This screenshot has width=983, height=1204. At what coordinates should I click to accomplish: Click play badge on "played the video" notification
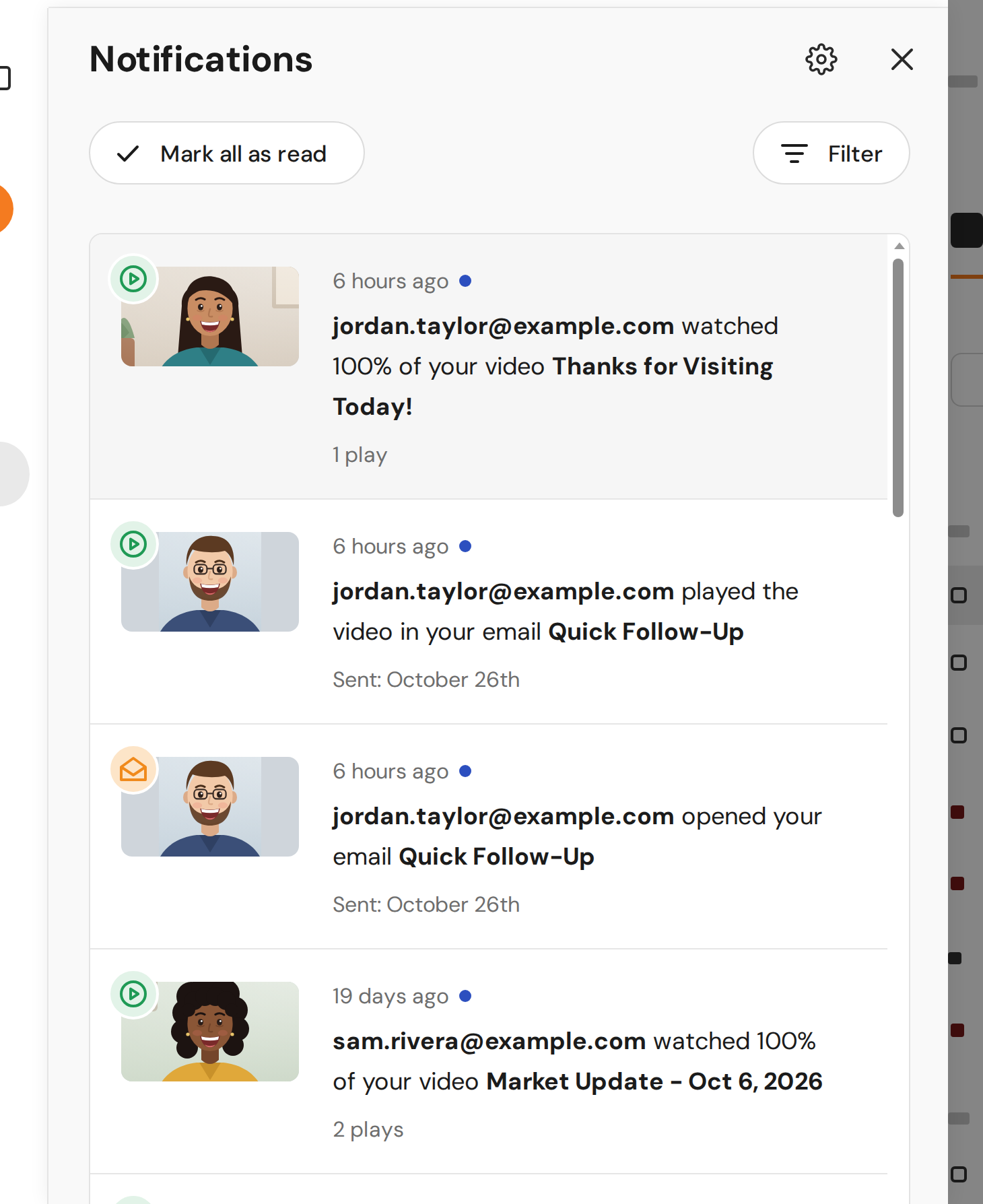pyautogui.click(x=133, y=543)
